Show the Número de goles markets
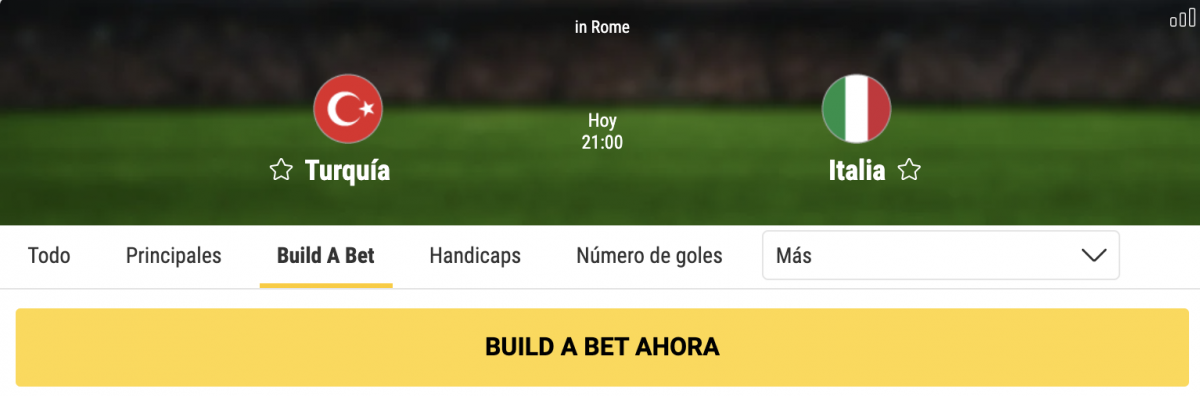The image size is (1200, 396). tap(649, 256)
